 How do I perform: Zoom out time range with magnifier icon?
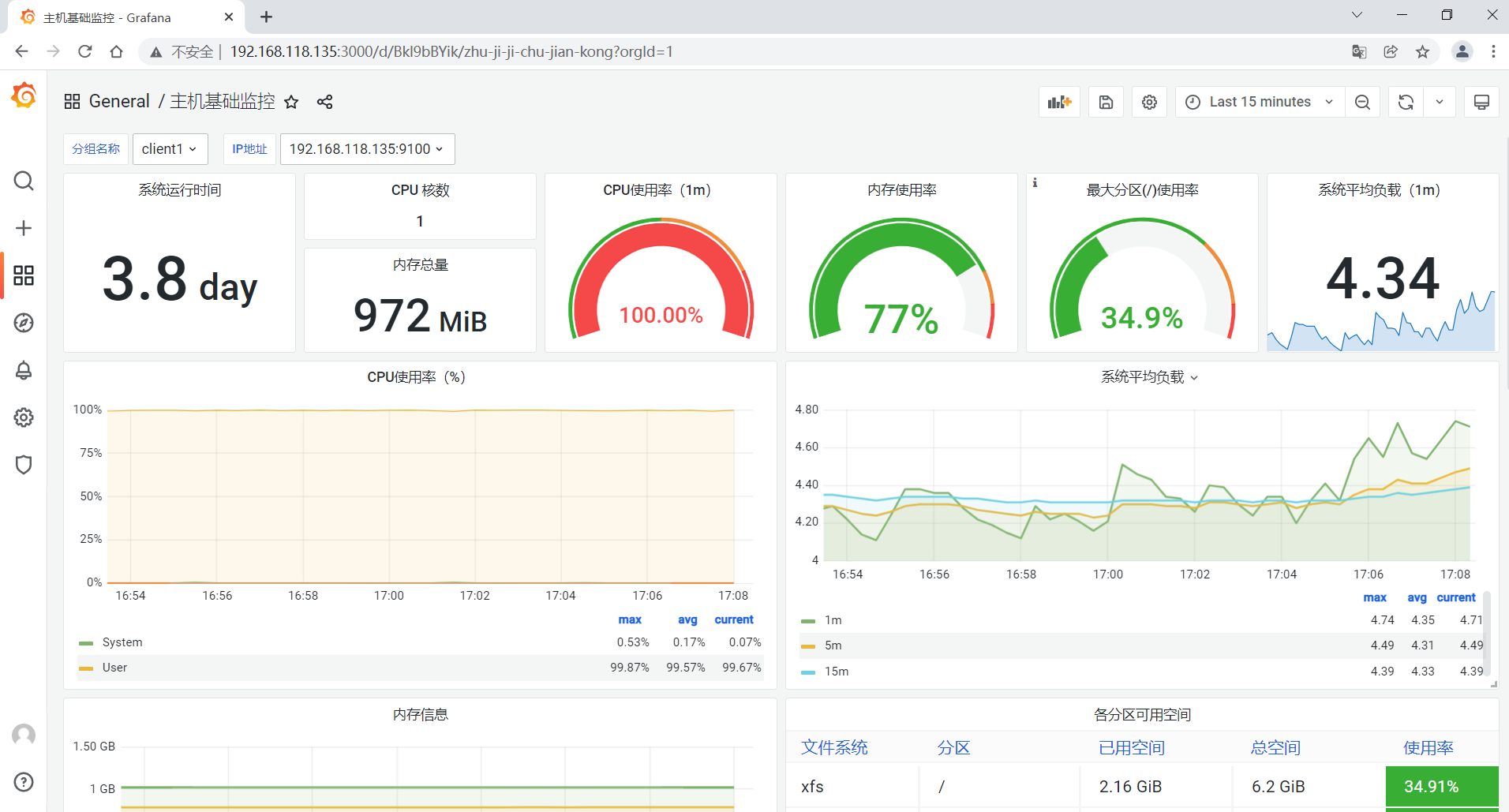pos(1362,102)
